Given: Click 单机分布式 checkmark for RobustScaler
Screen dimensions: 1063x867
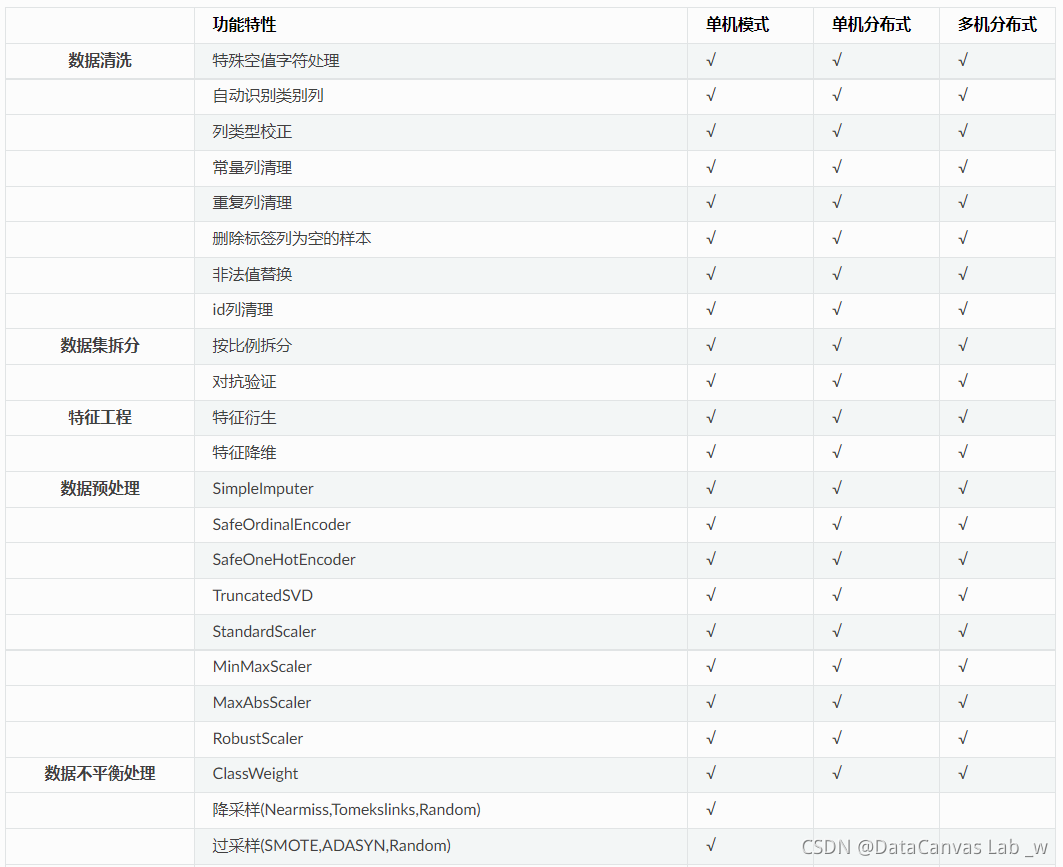Looking at the screenshot, I should click(x=837, y=738).
